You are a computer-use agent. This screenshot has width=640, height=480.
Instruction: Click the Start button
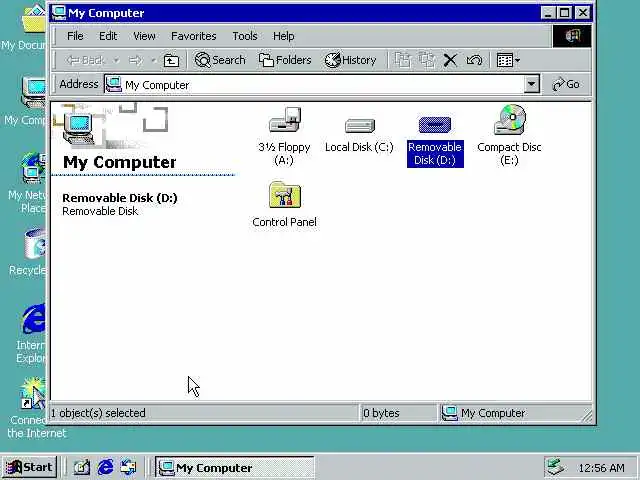(29, 467)
